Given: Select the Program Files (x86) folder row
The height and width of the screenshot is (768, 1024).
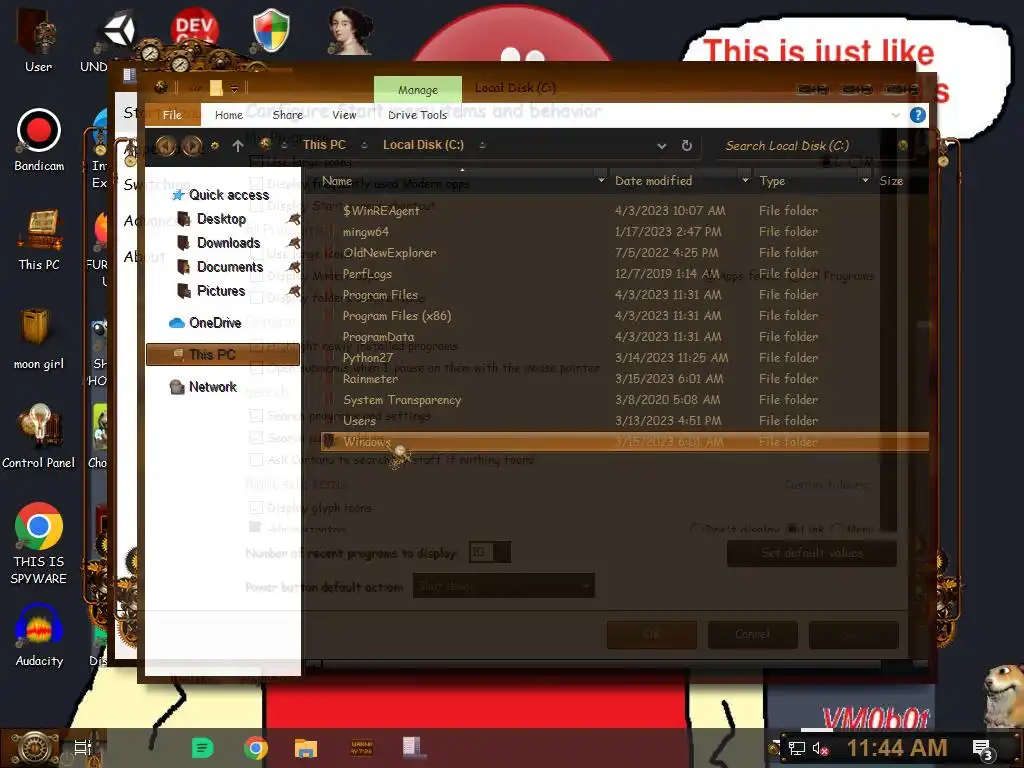Looking at the screenshot, I should click(x=624, y=315).
